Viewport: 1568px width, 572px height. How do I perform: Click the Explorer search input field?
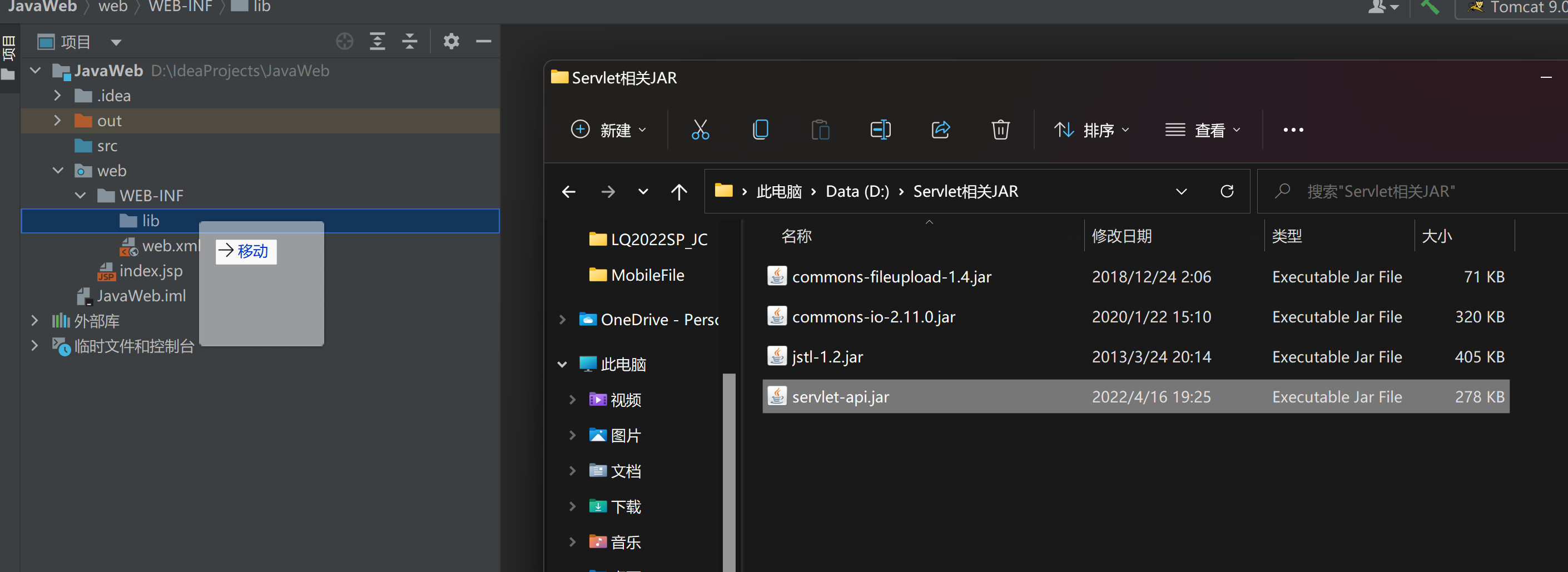[x=1400, y=191]
